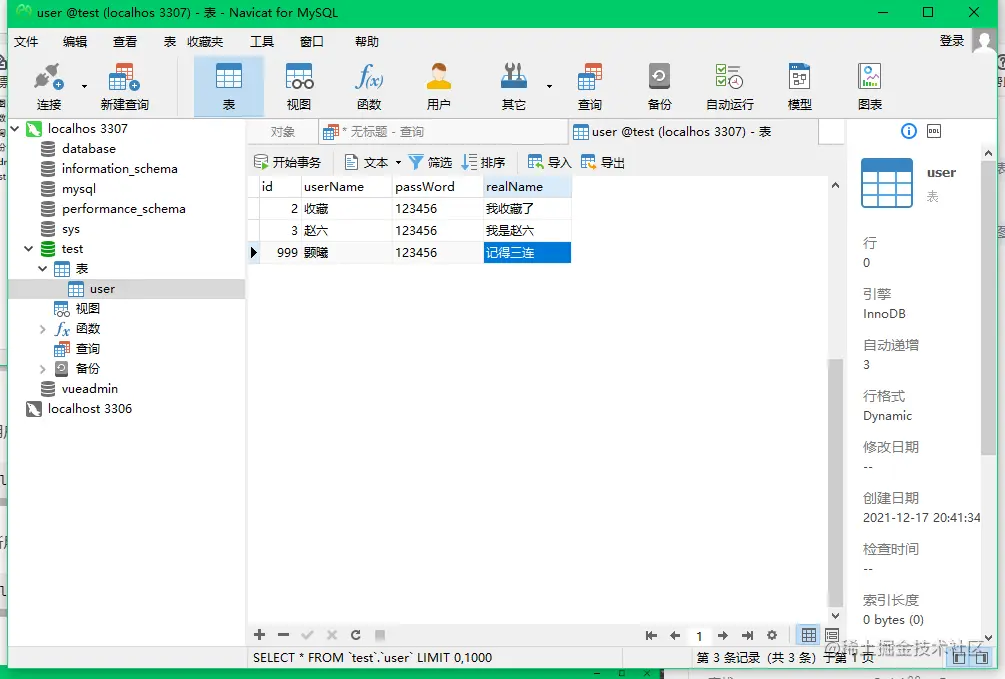Open the 视图 views toolbar button

[299, 87]
